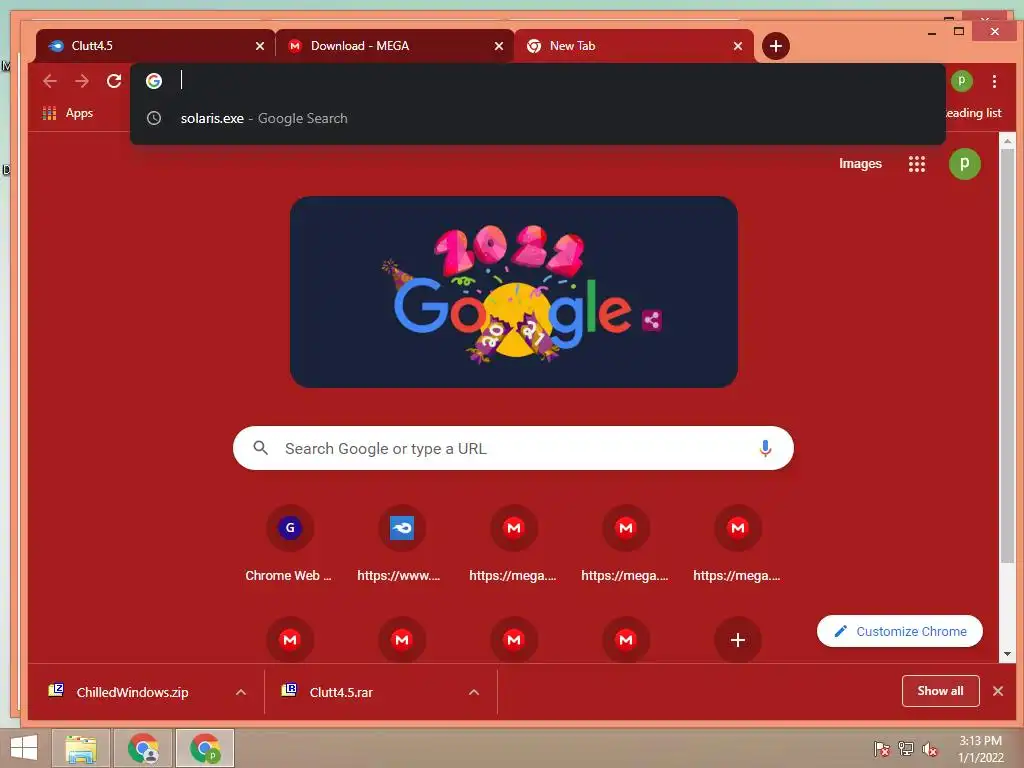Open the https://www... shortcut tile

point(402,543)
